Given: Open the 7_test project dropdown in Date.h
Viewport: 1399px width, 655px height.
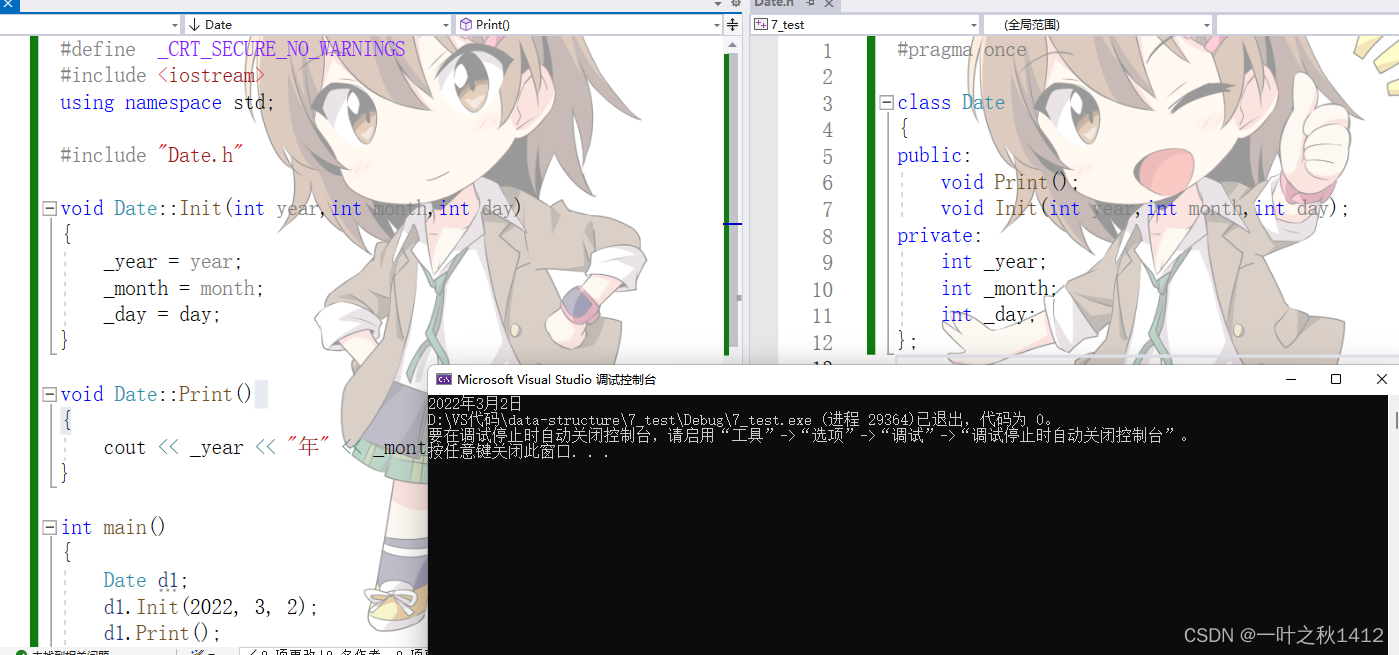Looking at the screenshot, I should tap(865, 25).
